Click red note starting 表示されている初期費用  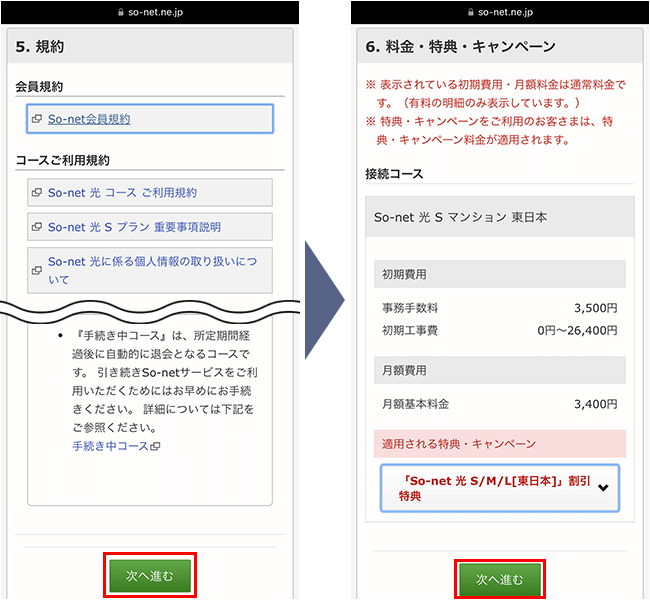495,93
